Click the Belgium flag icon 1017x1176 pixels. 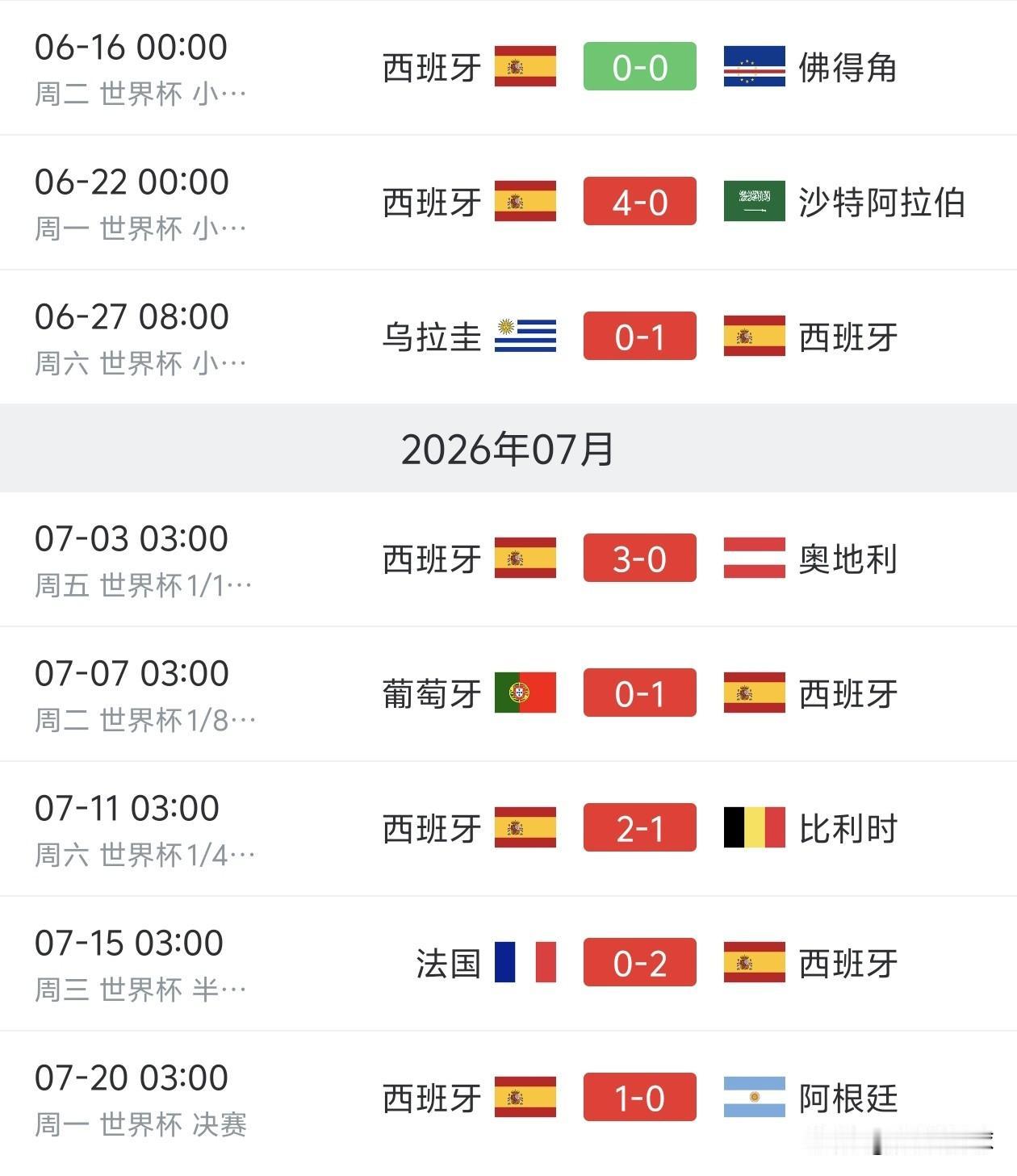point(754,828)
